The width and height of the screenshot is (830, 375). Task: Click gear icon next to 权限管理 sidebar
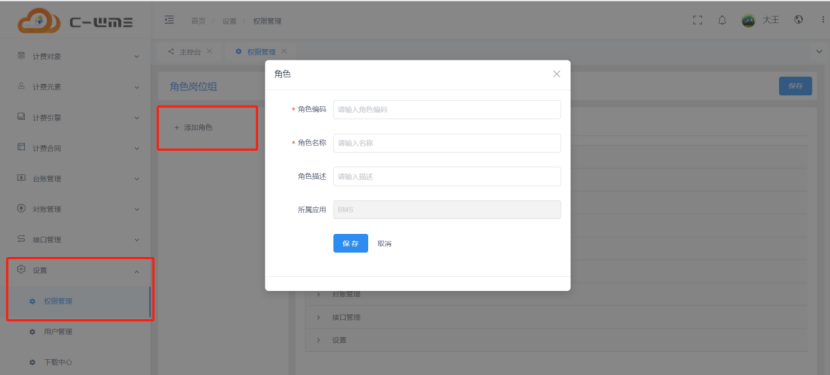click(32, 301)
